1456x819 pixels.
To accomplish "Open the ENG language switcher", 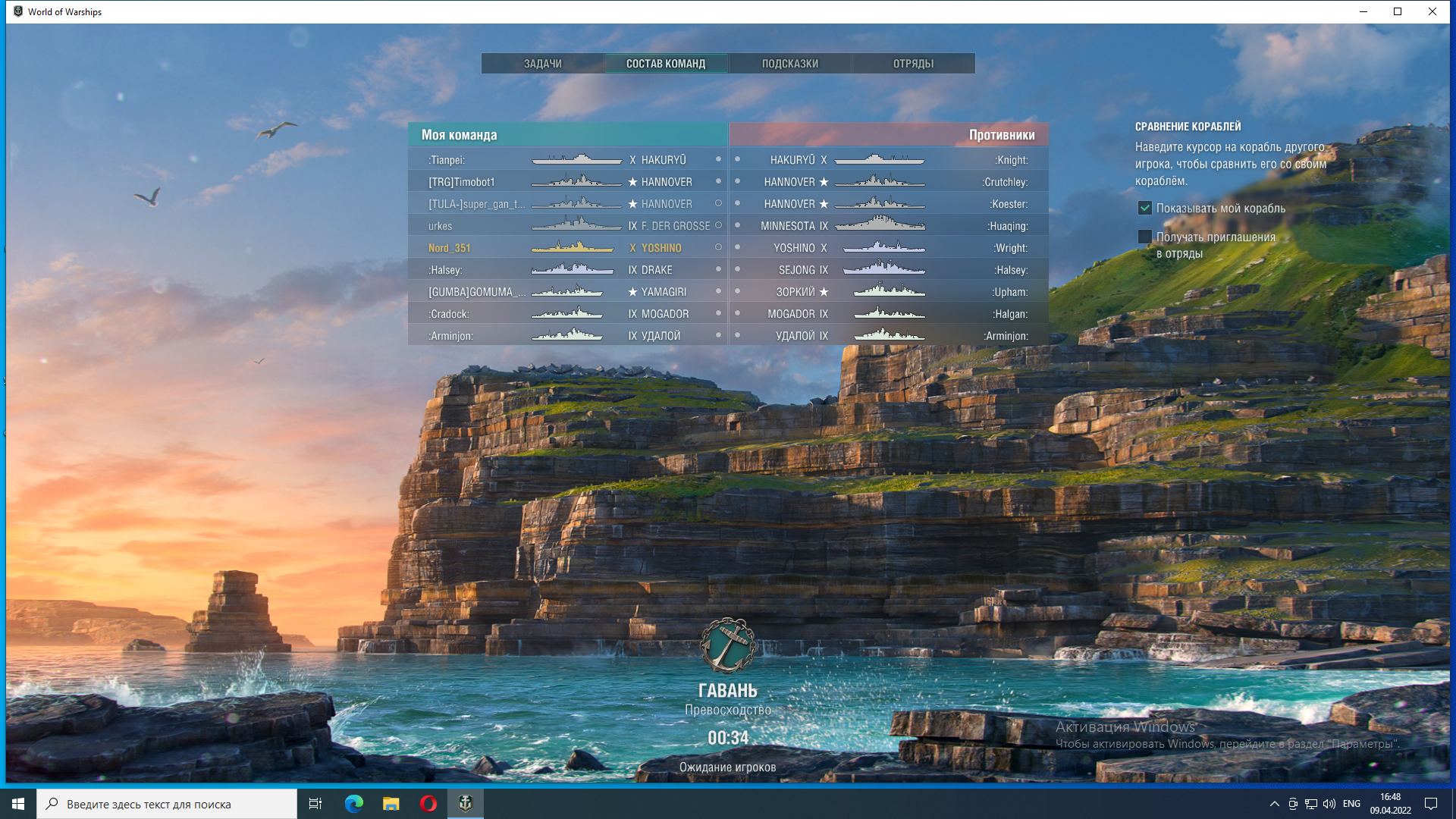I will [x=1351, y=804].
